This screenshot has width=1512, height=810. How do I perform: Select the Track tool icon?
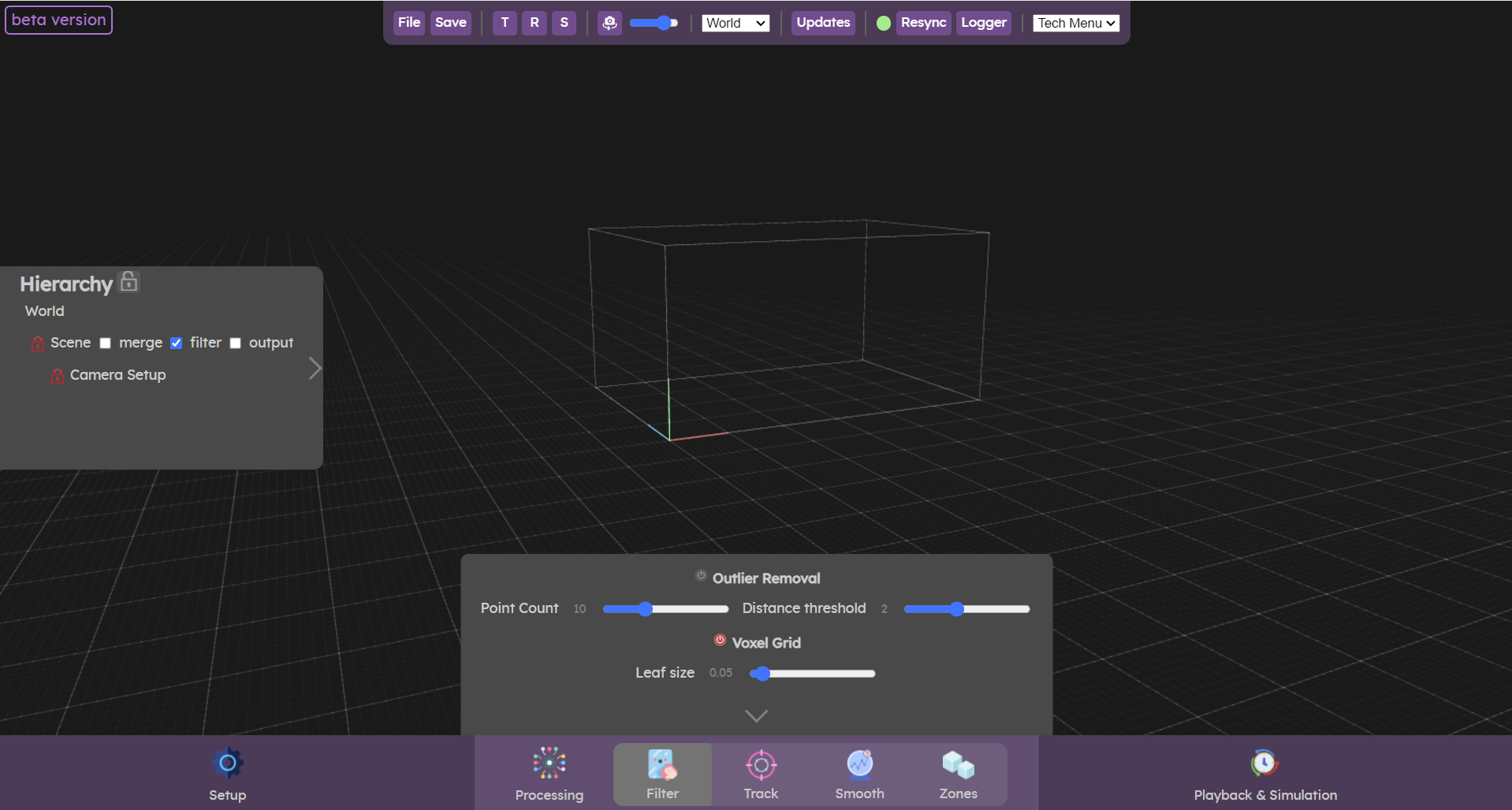761,764
